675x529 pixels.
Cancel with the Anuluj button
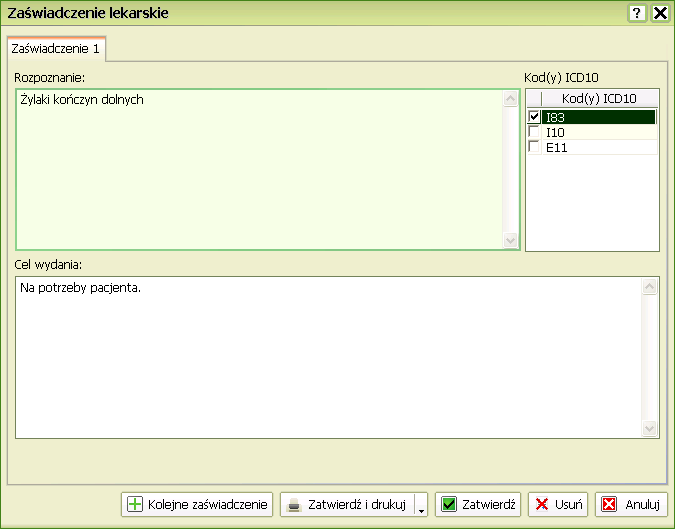tap(631, 504)
